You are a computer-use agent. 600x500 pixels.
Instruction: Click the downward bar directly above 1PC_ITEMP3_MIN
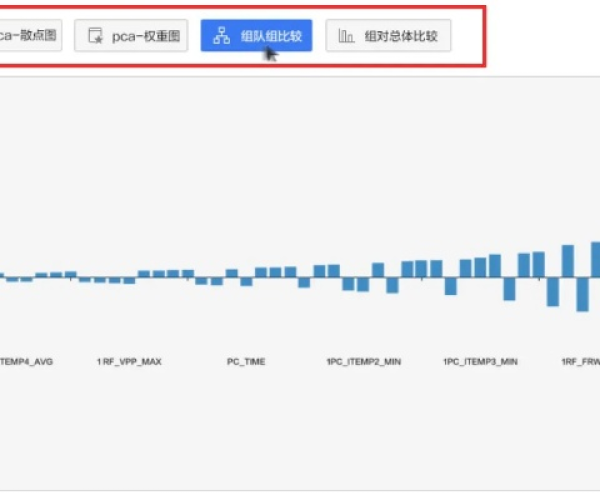(x=451, y=286)
